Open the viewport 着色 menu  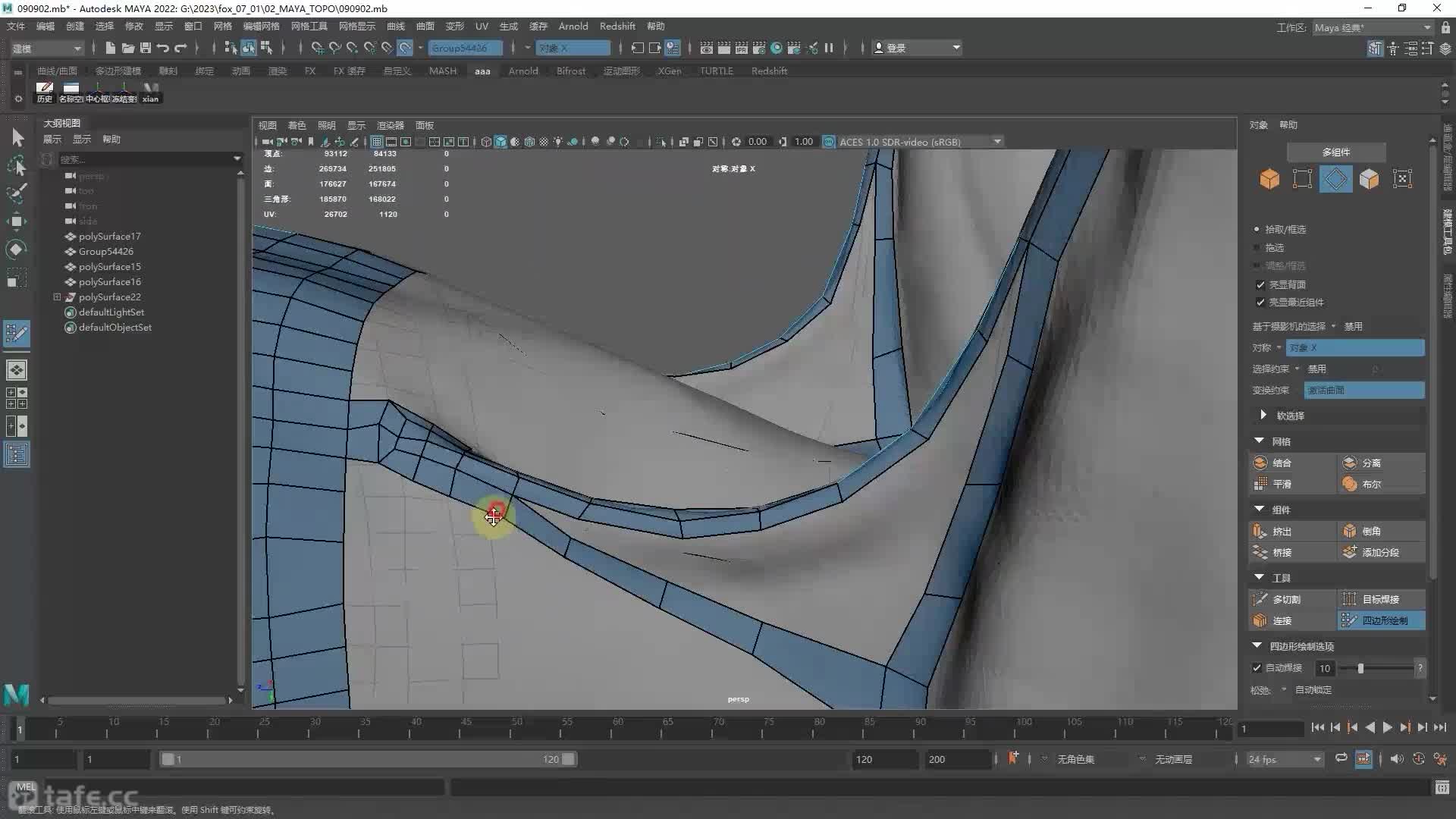point(297,125)
